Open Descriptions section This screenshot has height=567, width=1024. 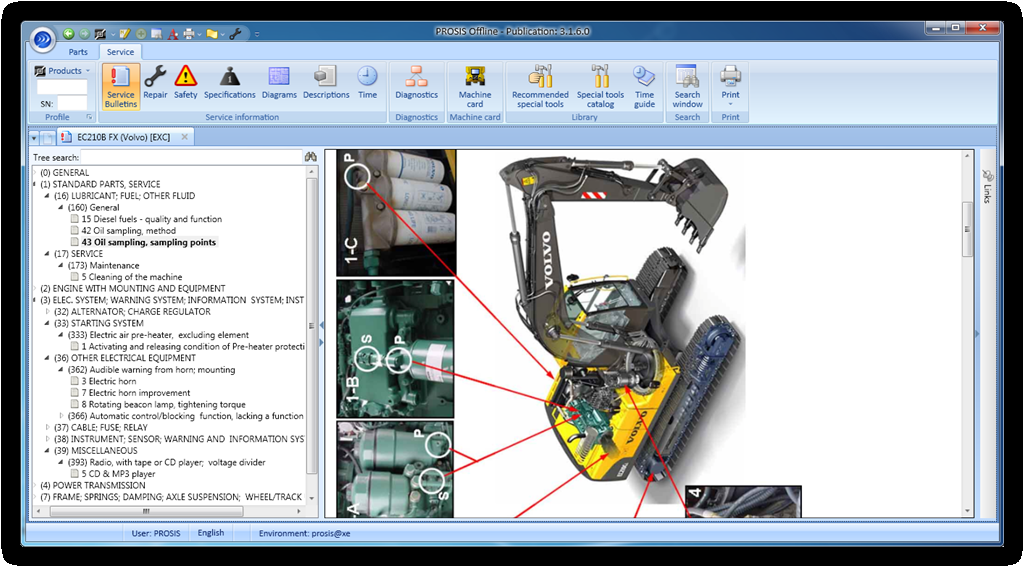(x=326, y=82)
